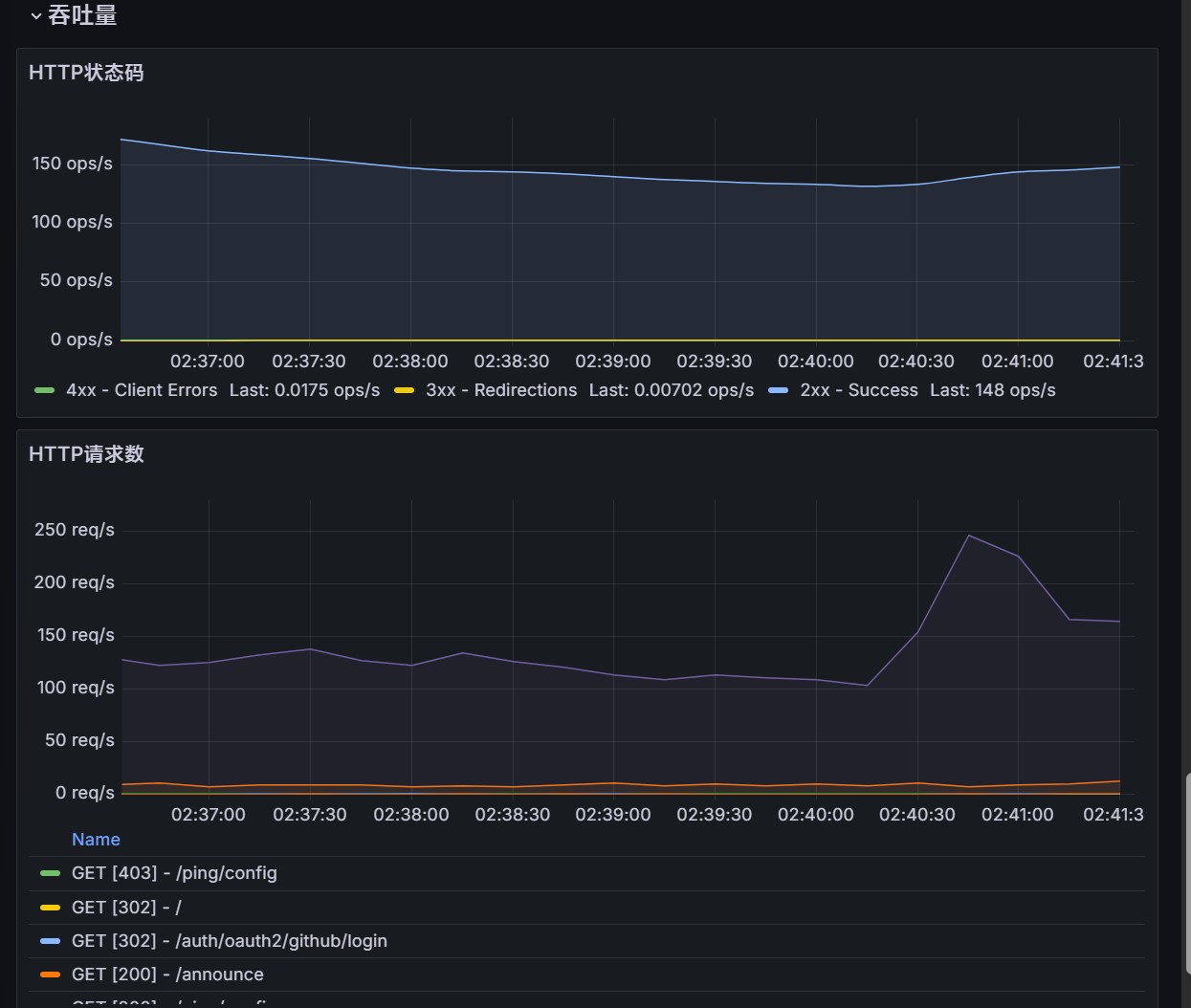Toggle the 3xx - Redirections series label
The height and width of the screenshot is (1008, 1191).
(501, 390)
